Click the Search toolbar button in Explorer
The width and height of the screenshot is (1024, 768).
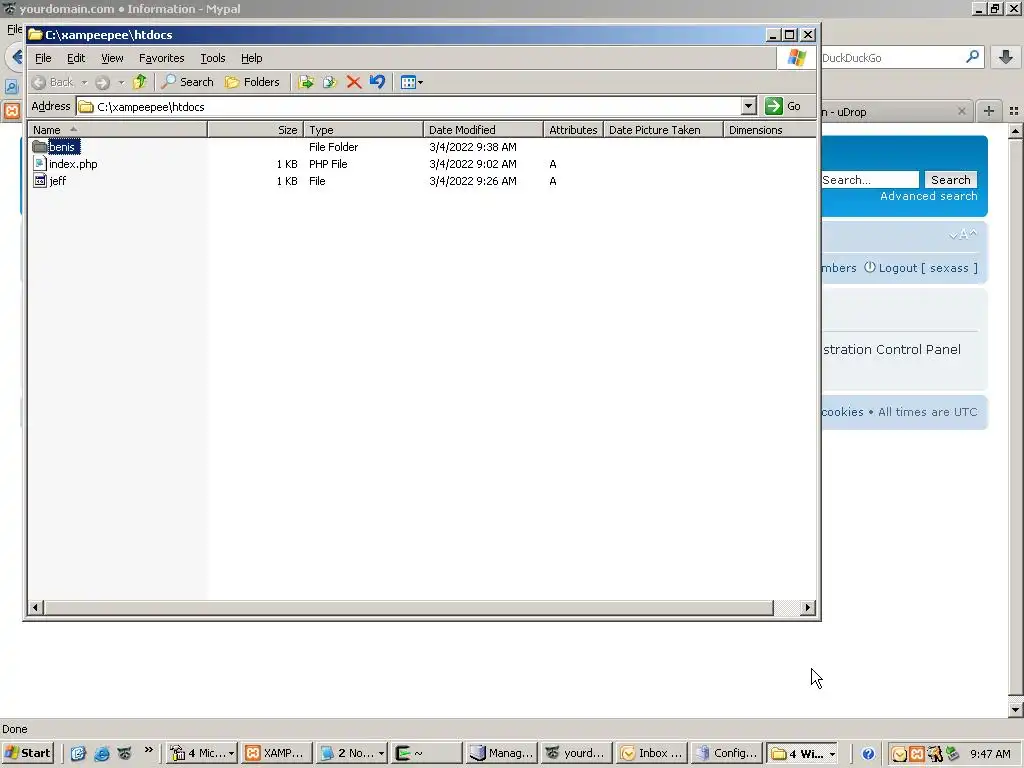pos(187,82)
